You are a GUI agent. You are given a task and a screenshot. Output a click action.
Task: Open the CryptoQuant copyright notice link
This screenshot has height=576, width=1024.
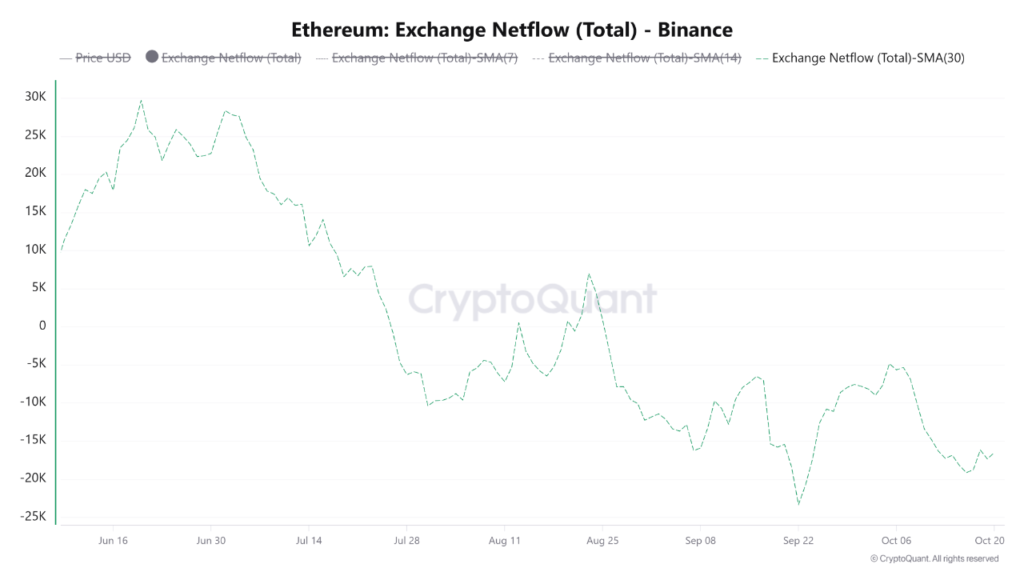tap(934, 558)
